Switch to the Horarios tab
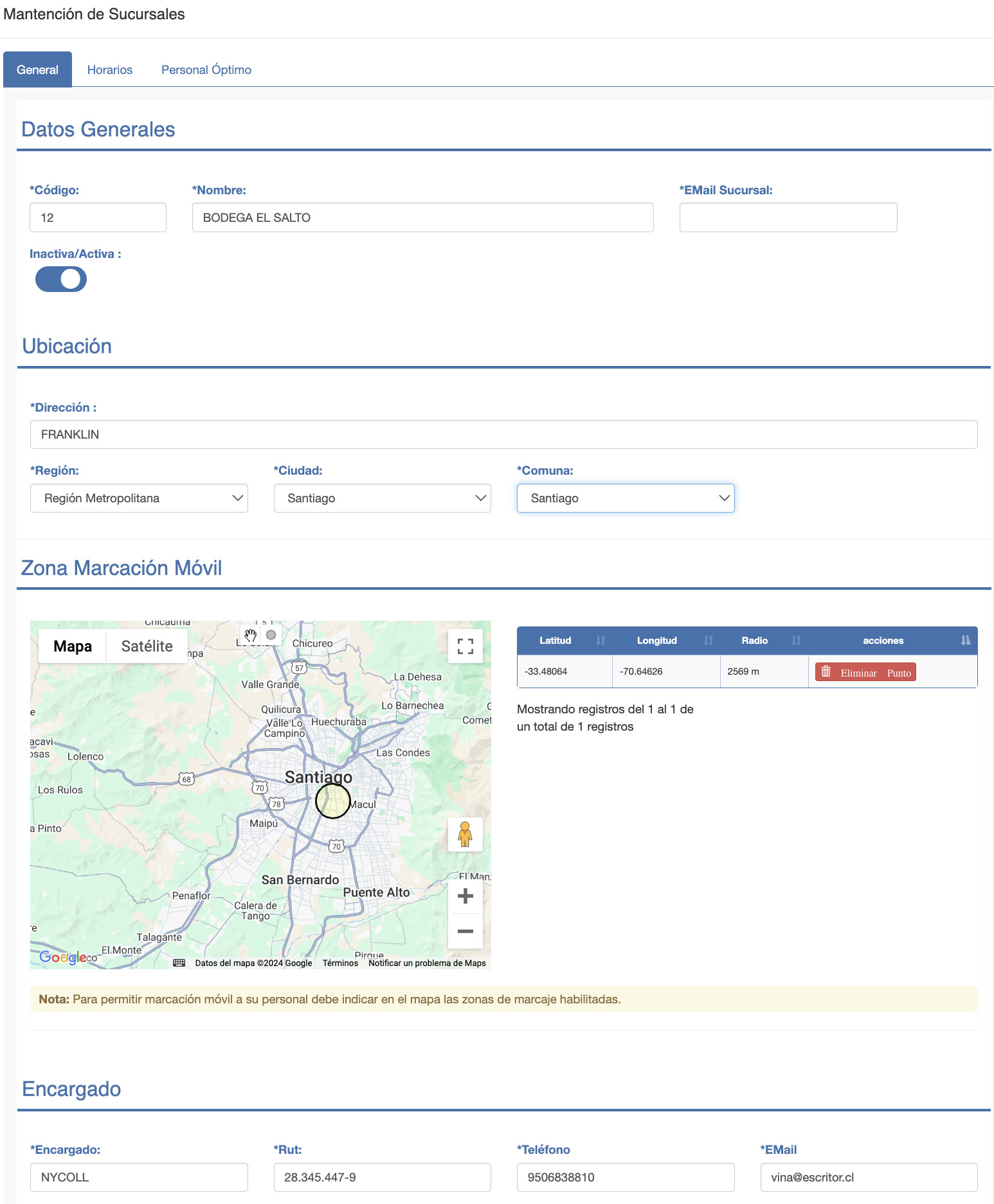This screenshot has width=994, height=1204. click(110, 69)
